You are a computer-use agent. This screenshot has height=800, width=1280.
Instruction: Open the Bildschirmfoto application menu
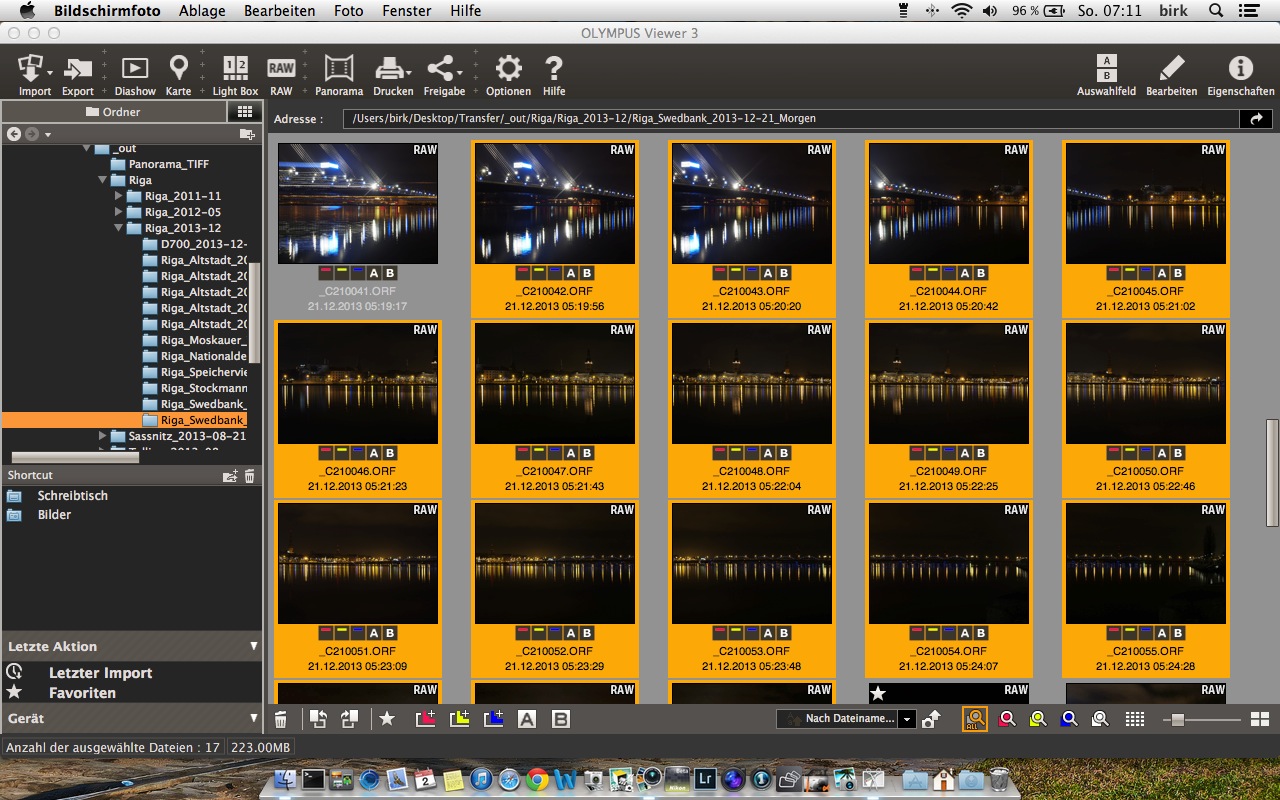pos(106,11)
